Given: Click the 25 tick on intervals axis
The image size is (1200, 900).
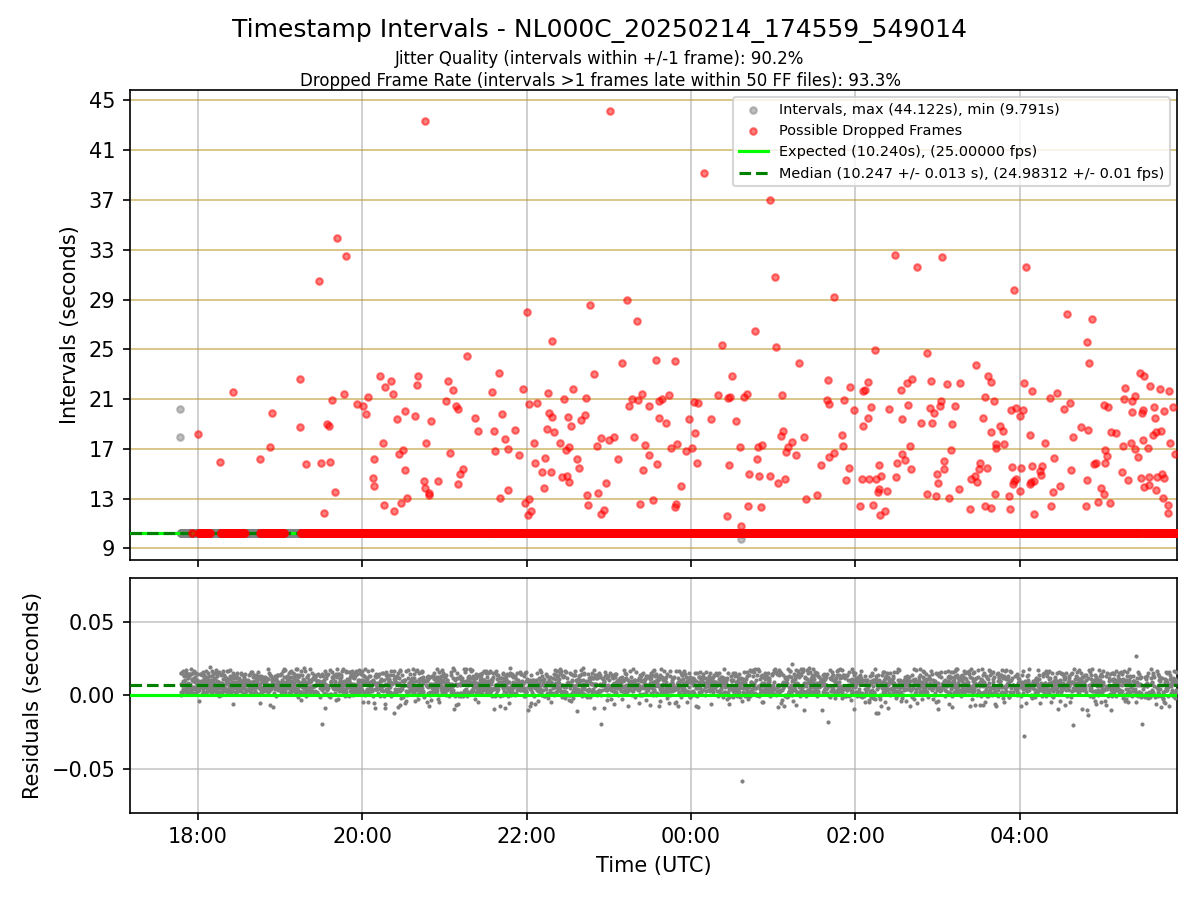Looking at the screenshot, I should pyautogui.click(x=104, y=349).
